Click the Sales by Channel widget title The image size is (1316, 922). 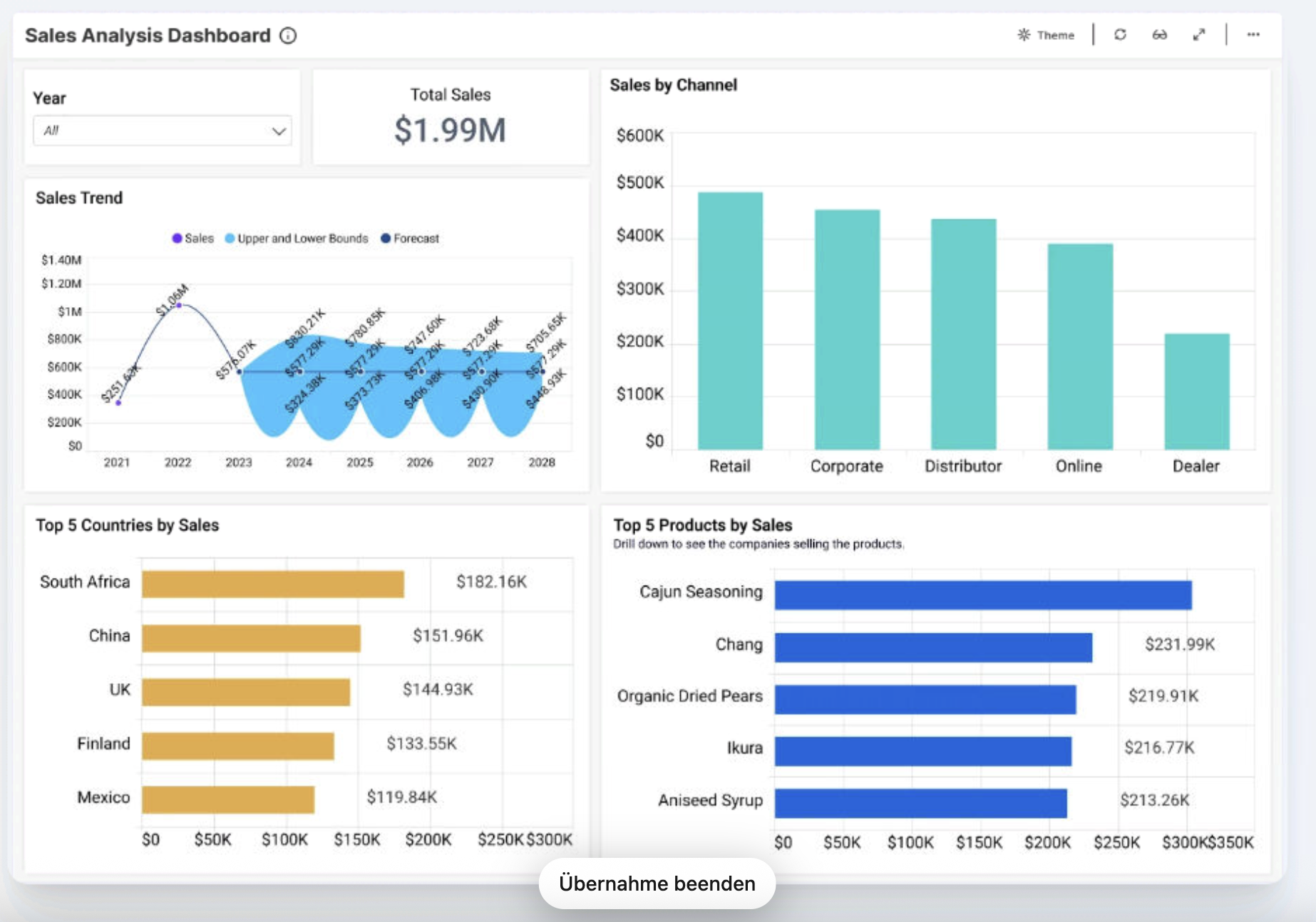674,85
